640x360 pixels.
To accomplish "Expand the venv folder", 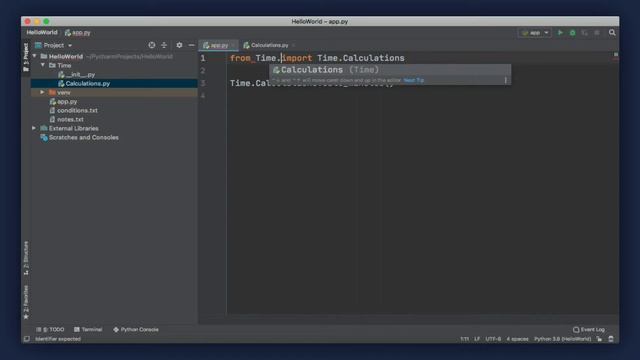I will [x=42, y=92].
